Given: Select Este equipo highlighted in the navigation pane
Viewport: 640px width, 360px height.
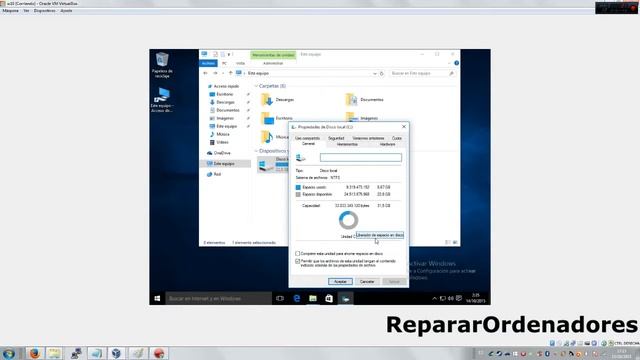Looking at the screenshot, I should coord(225,164).
